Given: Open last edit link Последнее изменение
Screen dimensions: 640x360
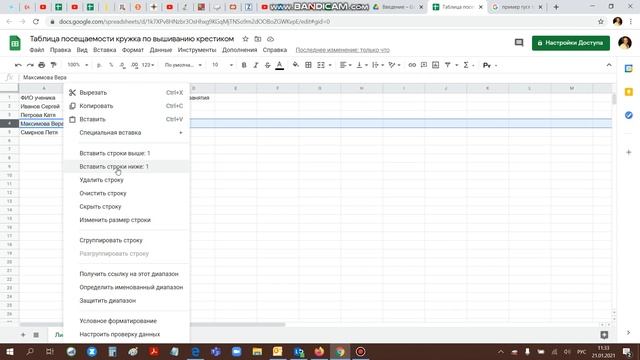Looking at the screenshot, I should (x=342, y=50).
